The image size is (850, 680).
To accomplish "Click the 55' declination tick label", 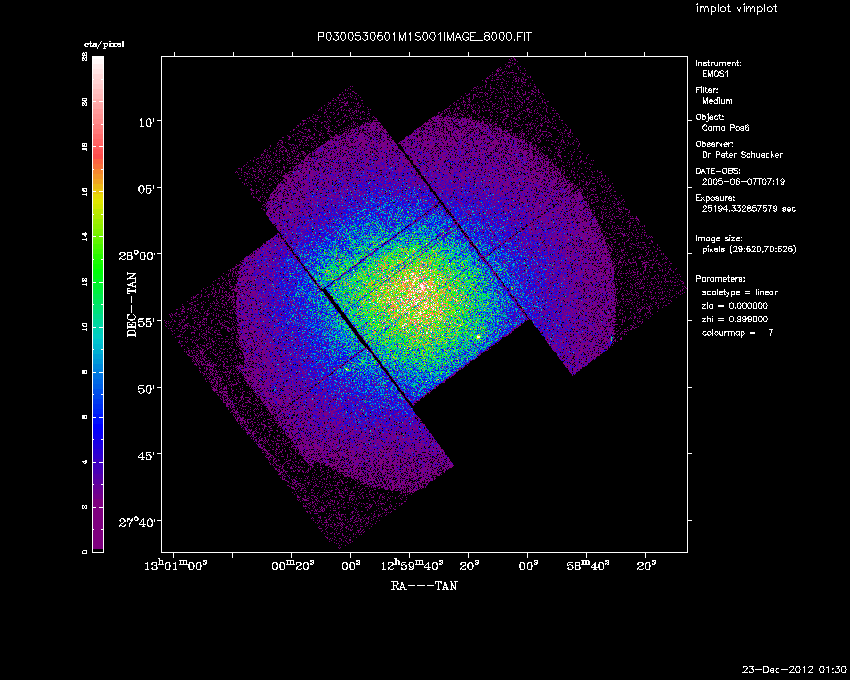I will (146, 322).
